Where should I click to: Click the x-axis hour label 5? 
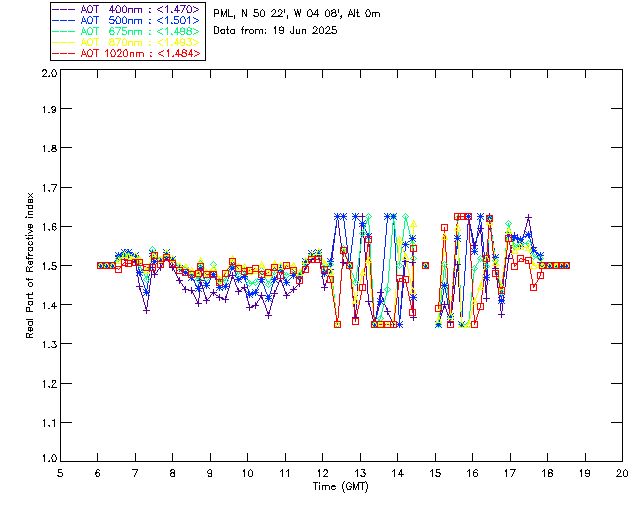[60, 473]
